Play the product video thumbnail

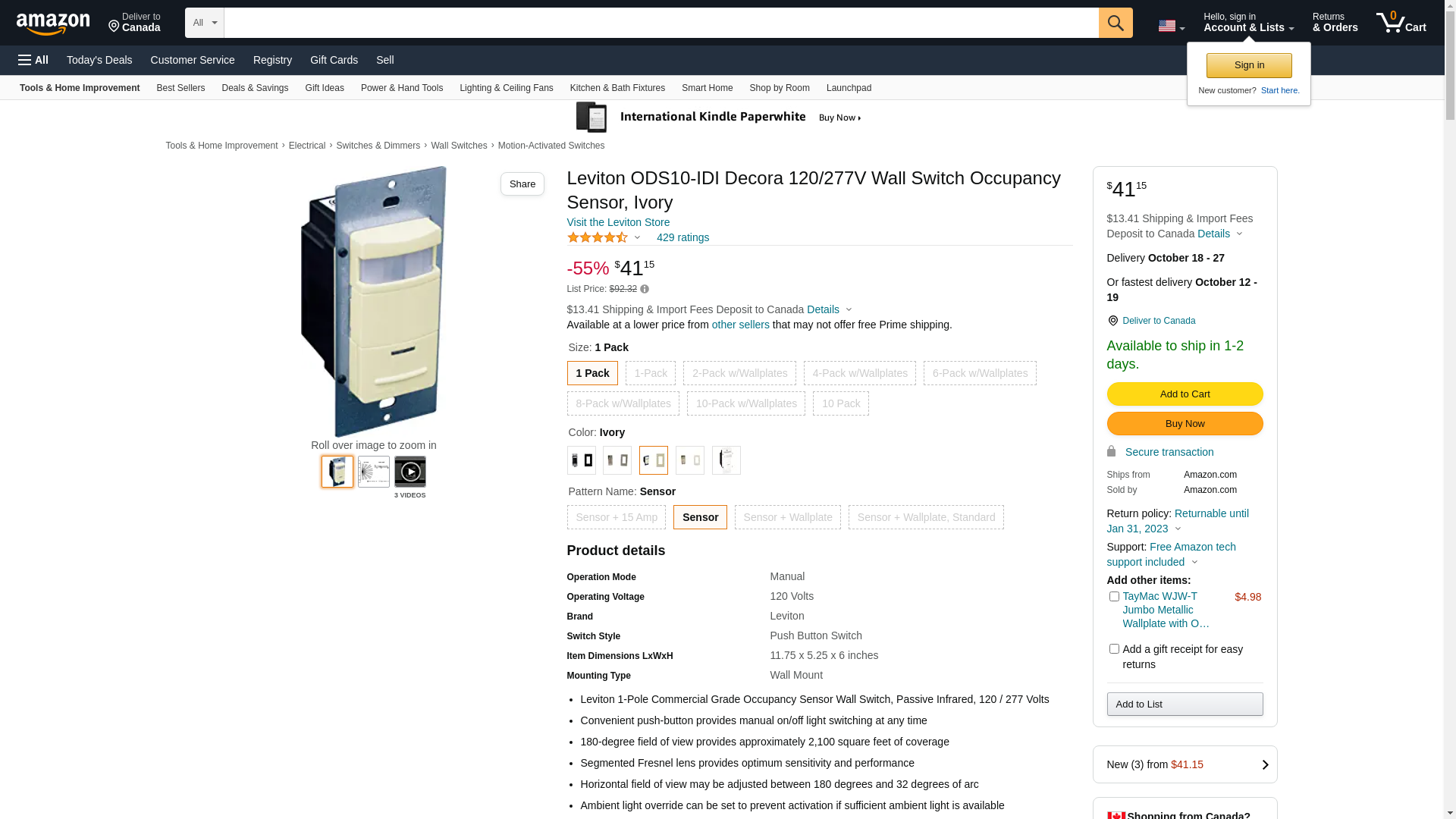coord(409,472)
